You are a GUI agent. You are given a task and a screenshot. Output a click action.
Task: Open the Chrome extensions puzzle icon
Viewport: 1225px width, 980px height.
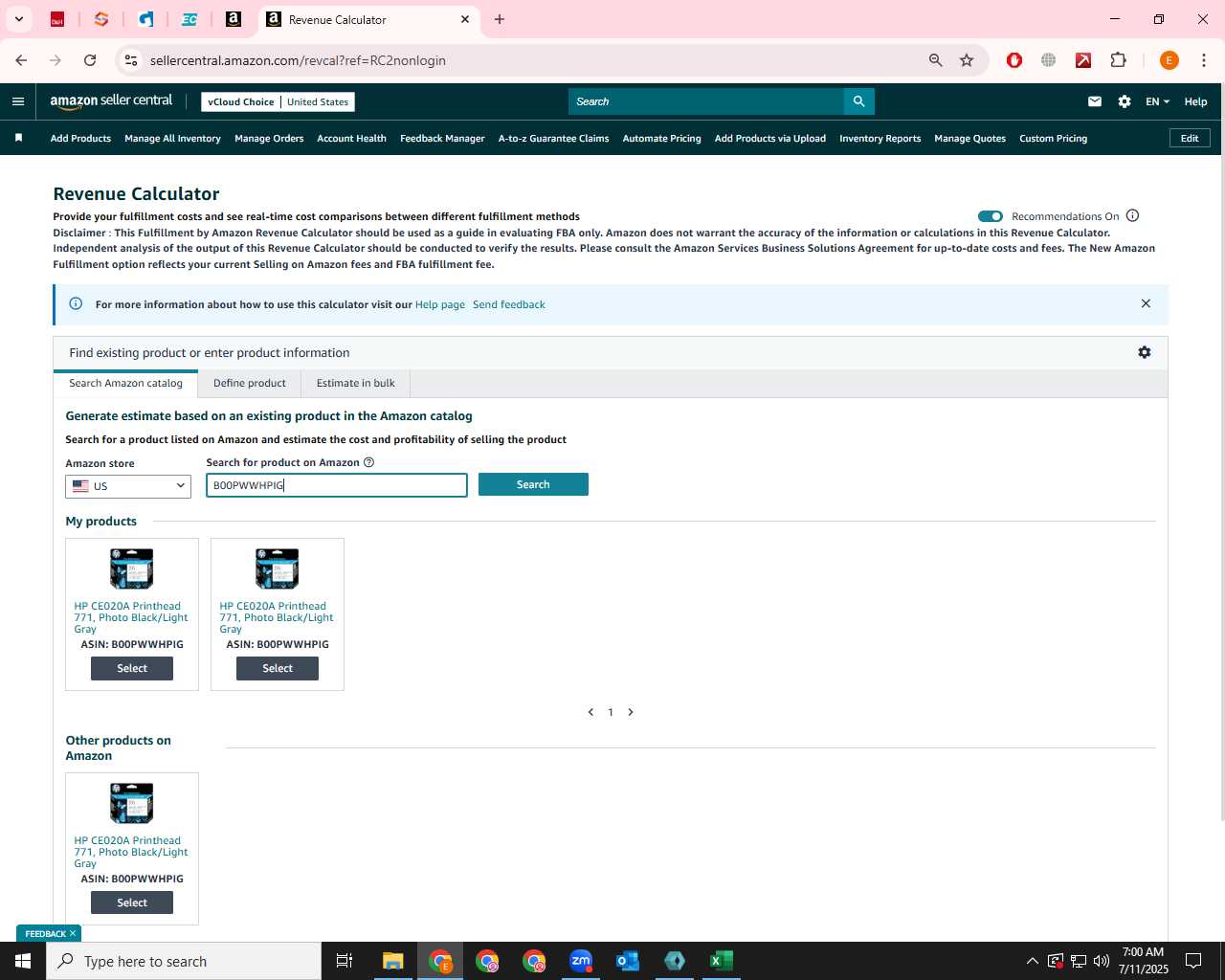[x=1118, y=60]
